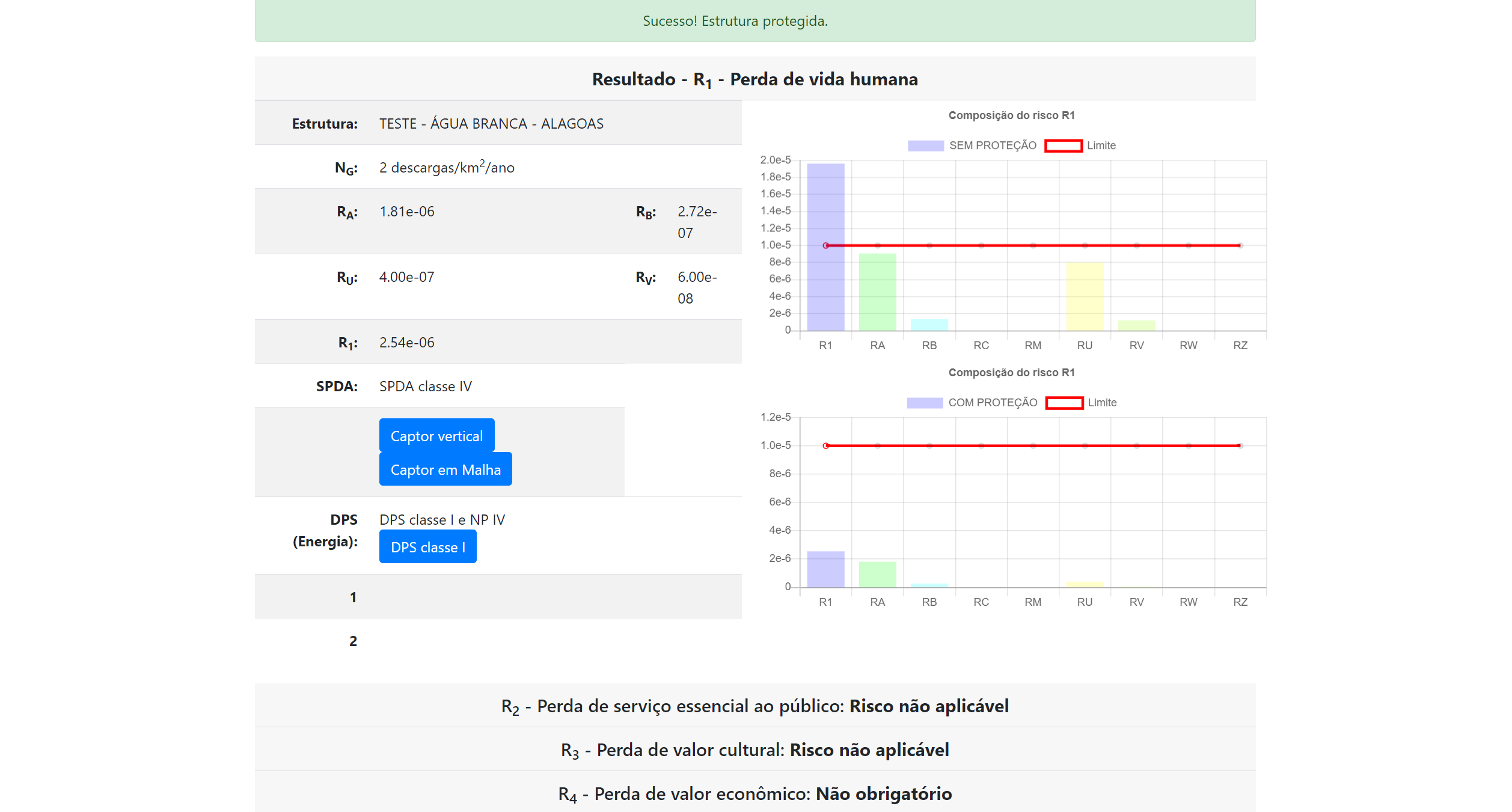Select the R2 Perda de serviço essencial row

(754, 706)
